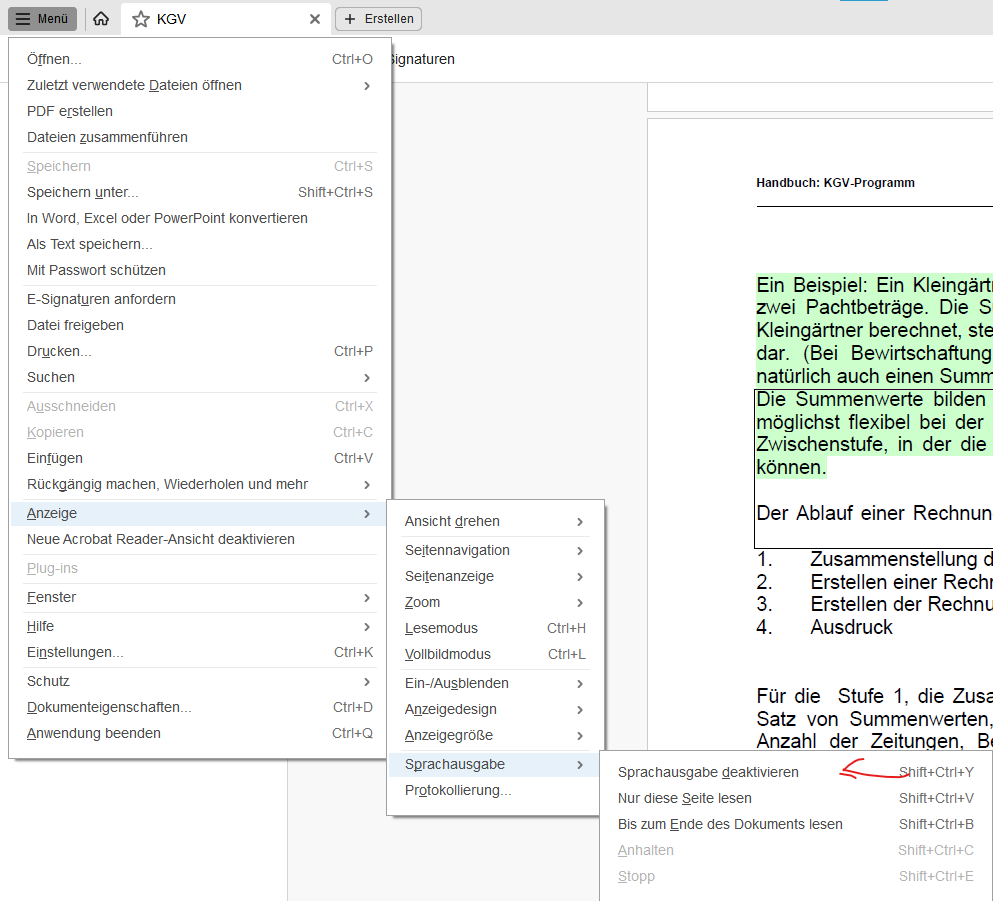Choose Speichern unter...
The height and width of the screenshot is (901, 993).
tap(199, 192)
